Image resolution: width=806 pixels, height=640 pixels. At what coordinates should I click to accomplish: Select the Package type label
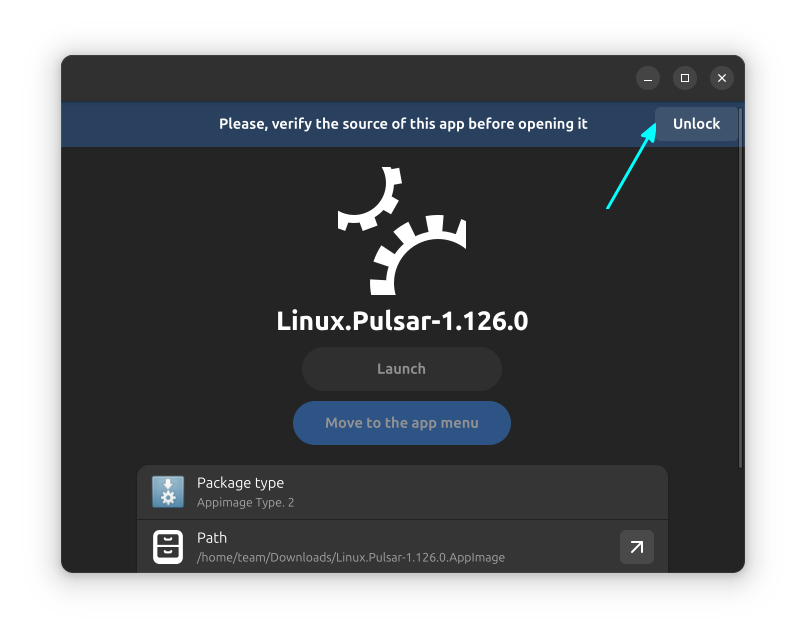(x=240, y=483)
